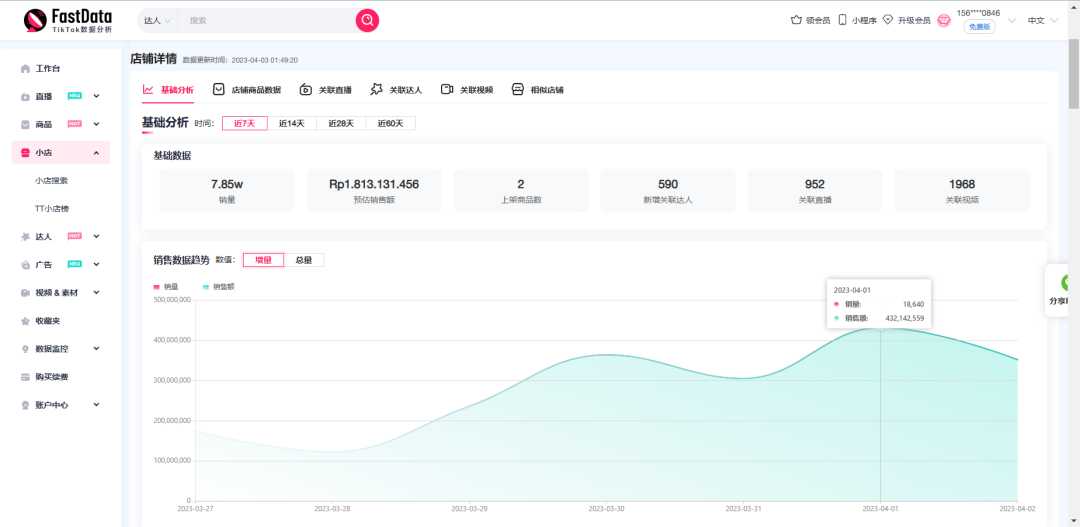
Task: Click the 广告 sidebar icon
Action: [25, 265]
